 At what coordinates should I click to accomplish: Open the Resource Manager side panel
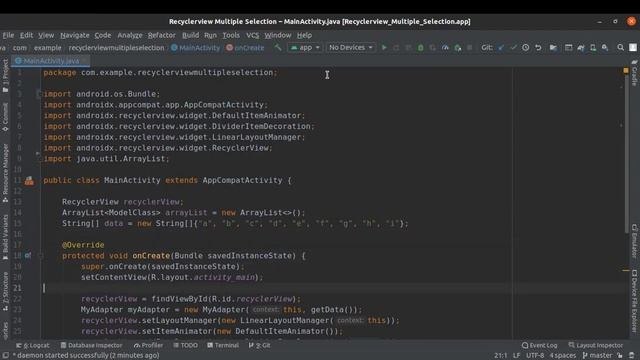(5, 173)
